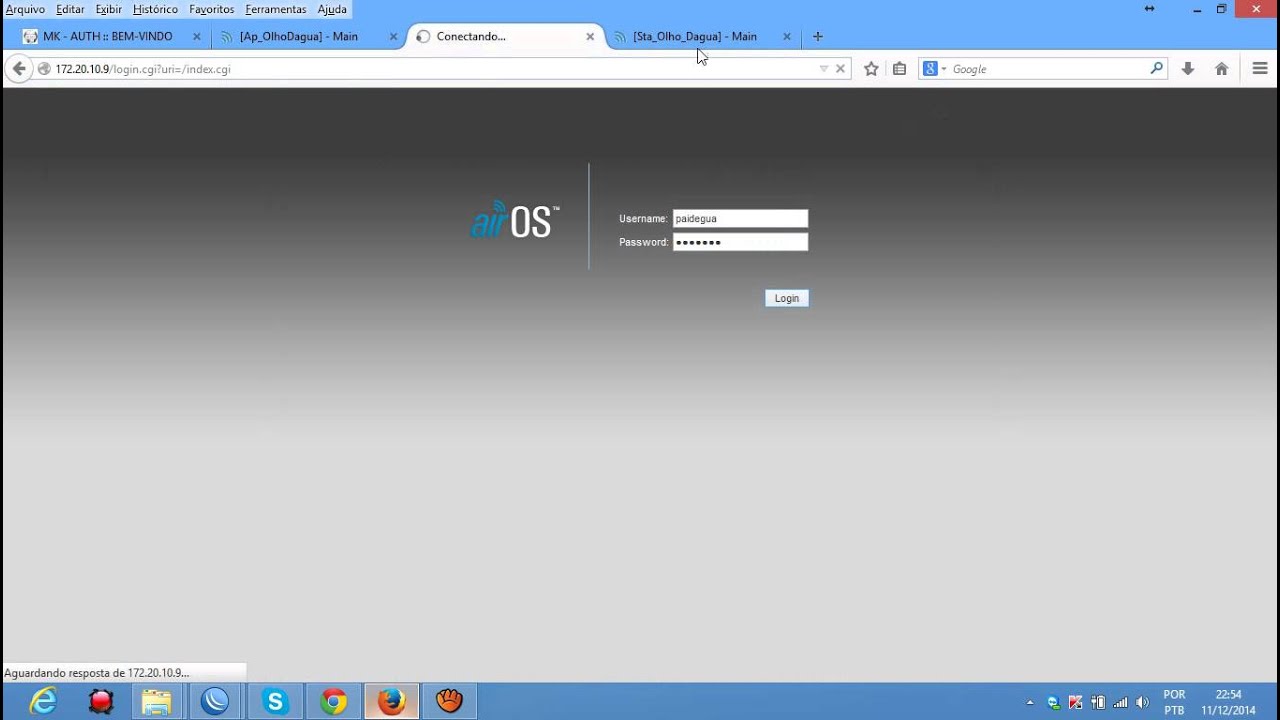Click the green network tray icon

point(1053,702)
